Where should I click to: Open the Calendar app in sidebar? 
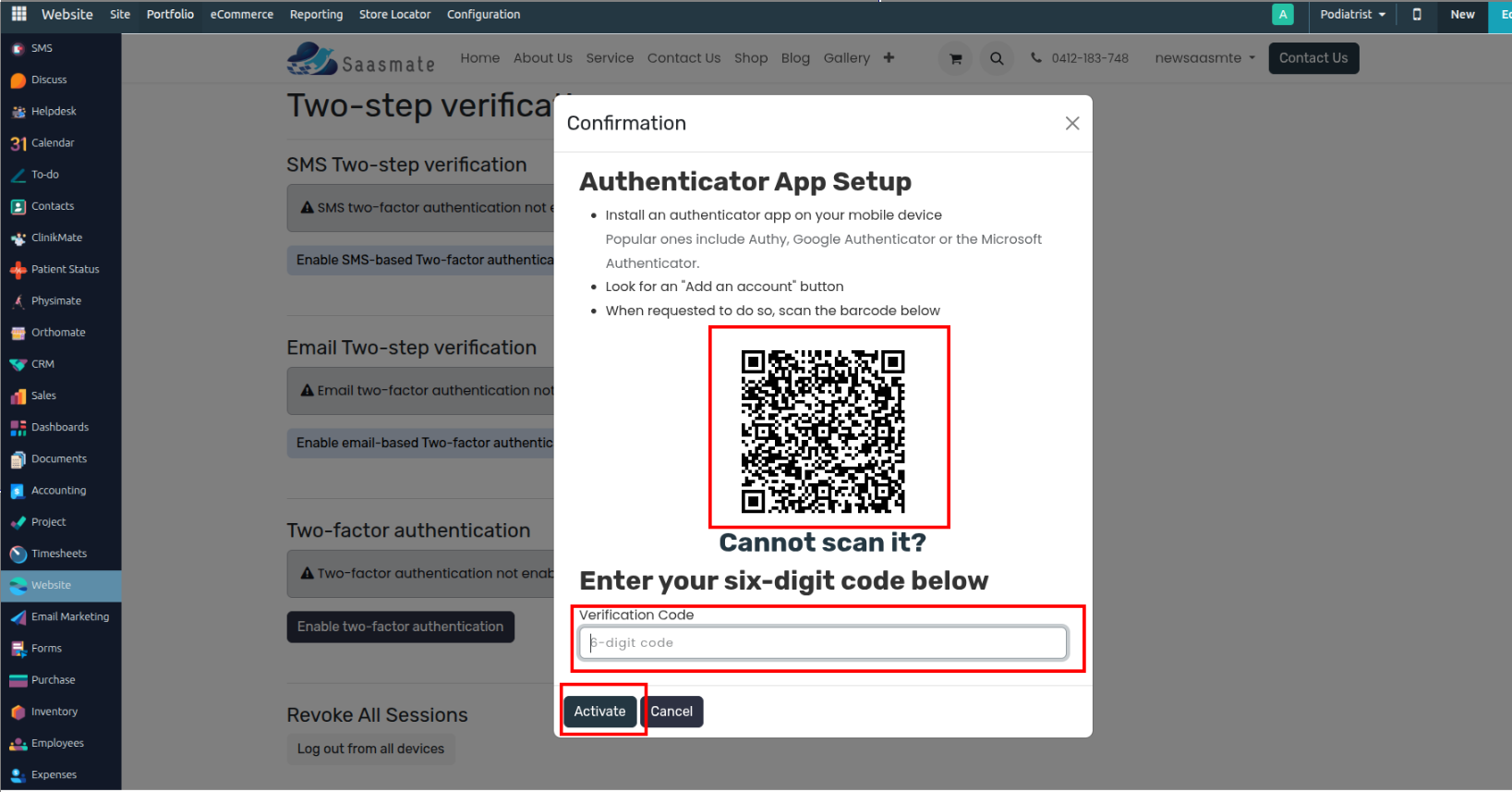coord(53,143)
